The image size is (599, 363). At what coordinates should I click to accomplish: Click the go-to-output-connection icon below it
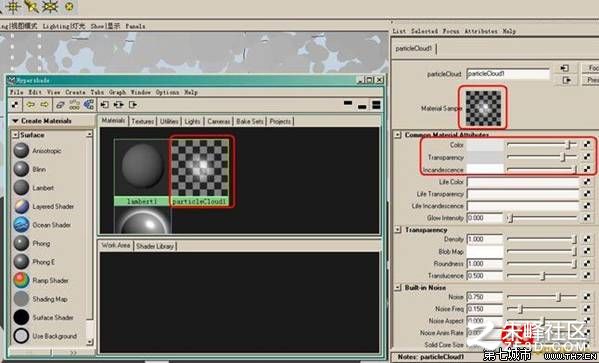click(x=567, y=80)
